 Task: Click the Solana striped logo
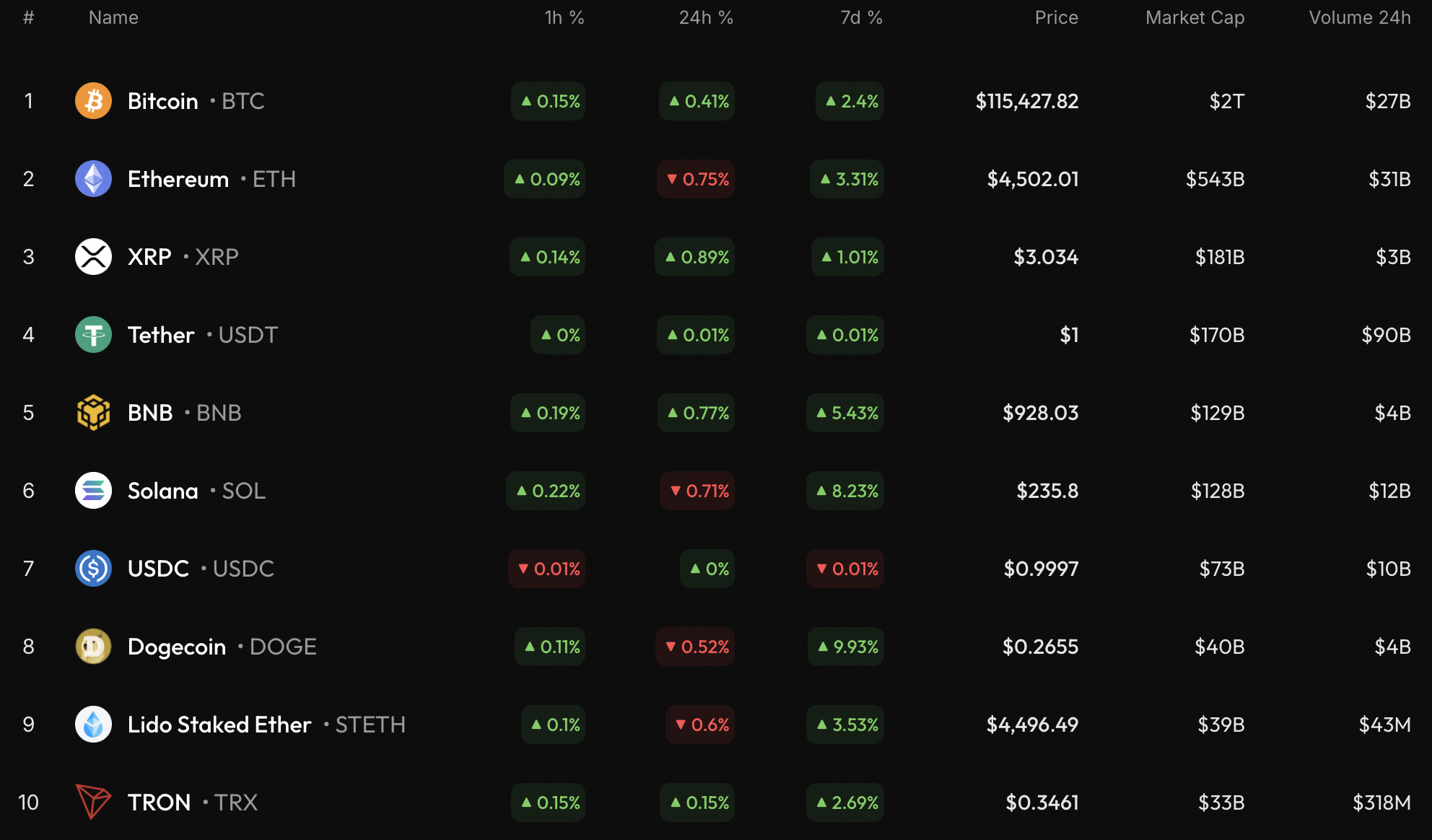tap(93, 491)
